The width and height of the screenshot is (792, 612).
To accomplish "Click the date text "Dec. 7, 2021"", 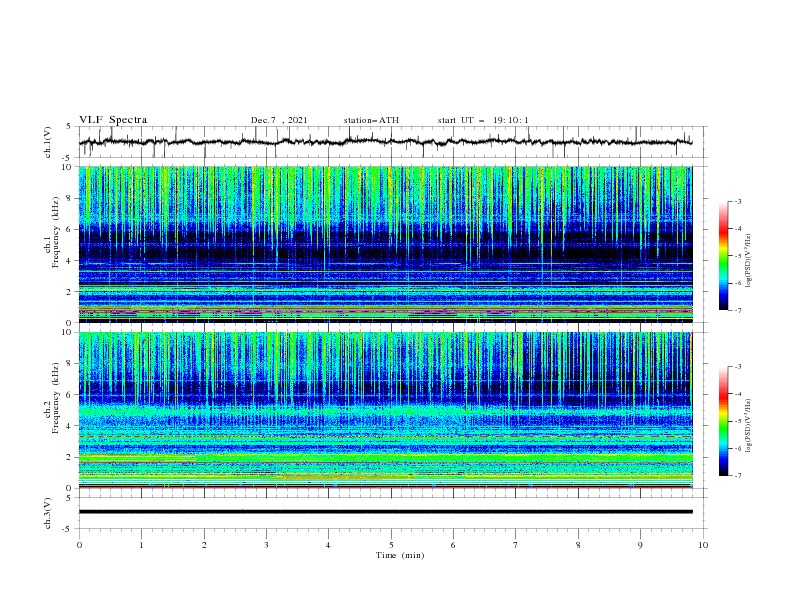I will [x=279, y=120].
